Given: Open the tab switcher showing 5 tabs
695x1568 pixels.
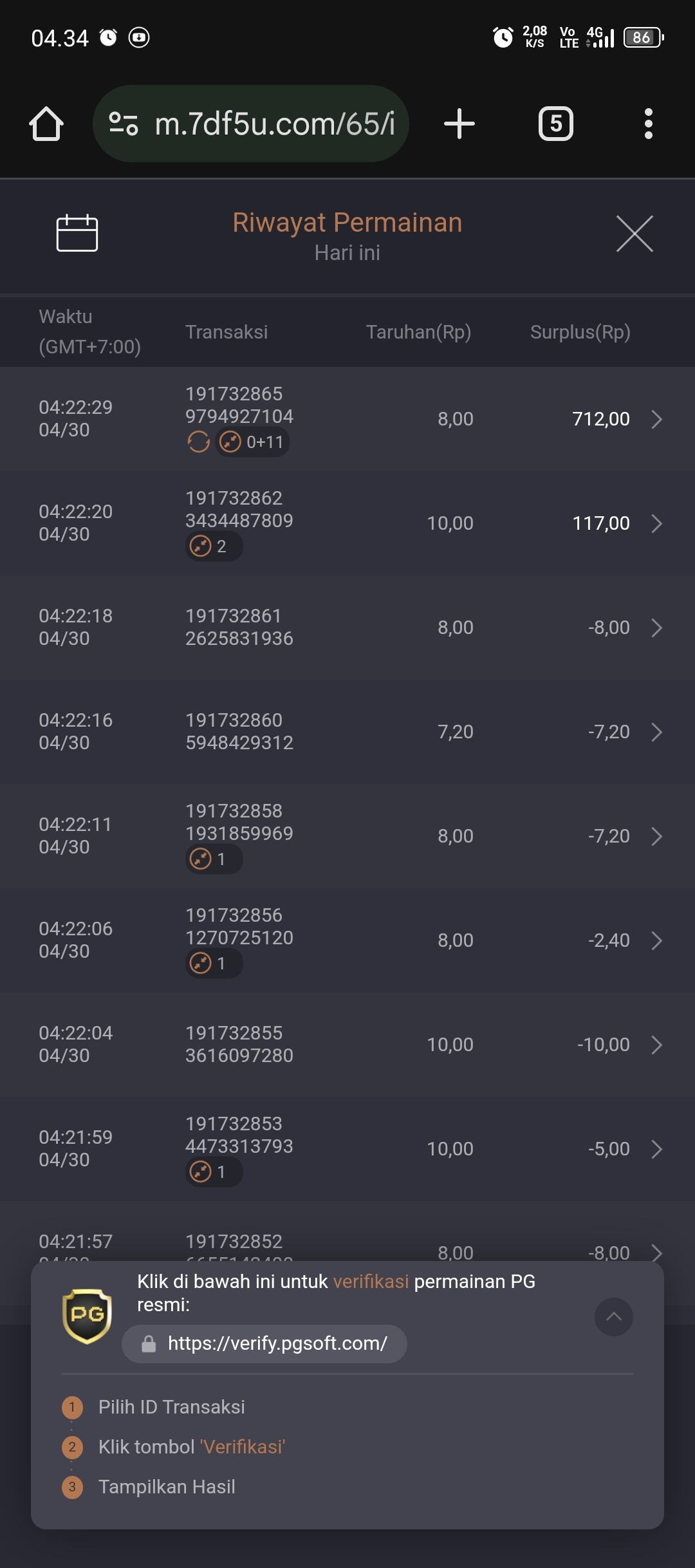Looking at the screenshot, I should pos(556,124).
